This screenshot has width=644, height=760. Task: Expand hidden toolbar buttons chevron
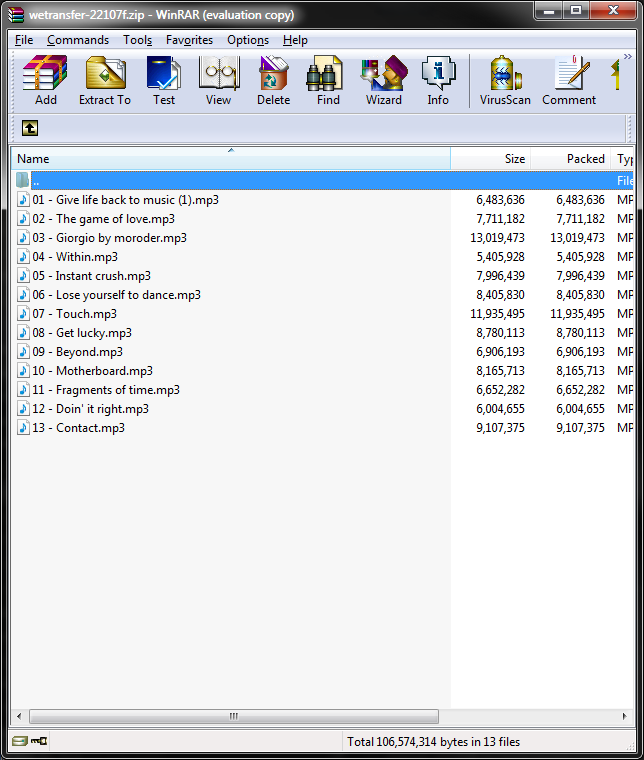click(628, 57)
